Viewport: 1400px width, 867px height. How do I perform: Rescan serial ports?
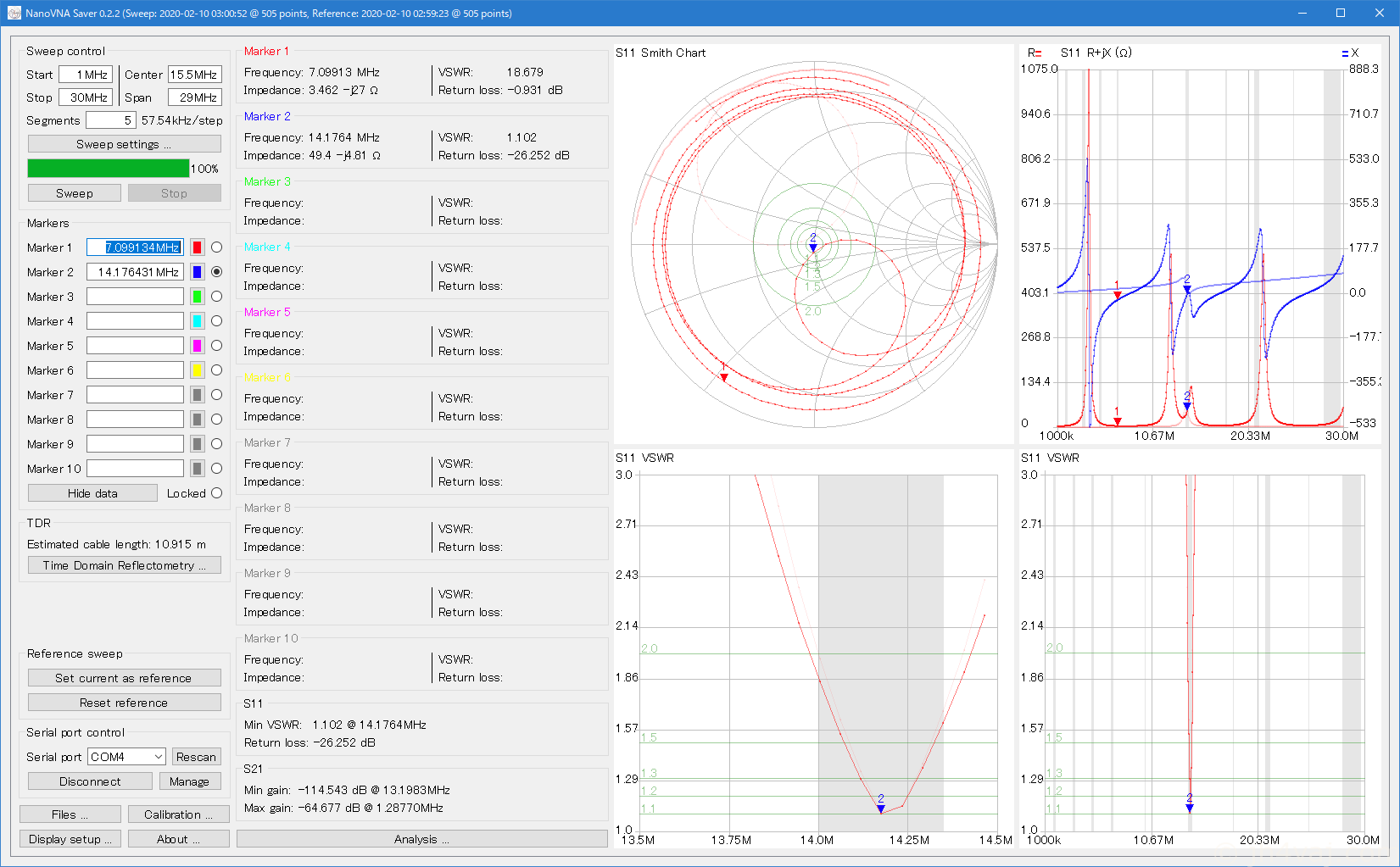(x=196, y=757)
